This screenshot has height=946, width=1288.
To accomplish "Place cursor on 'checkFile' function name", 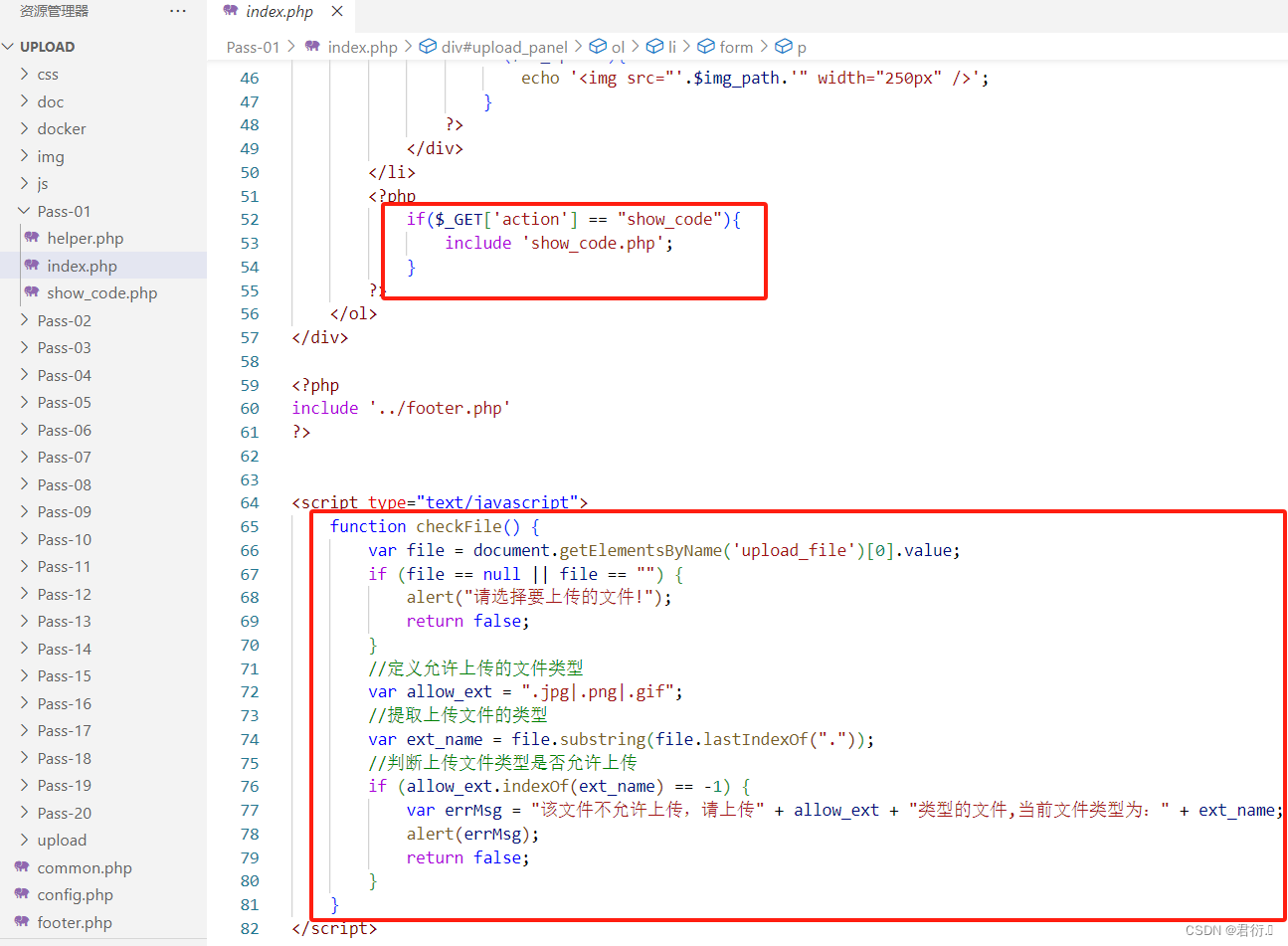I will pos(459,526).
